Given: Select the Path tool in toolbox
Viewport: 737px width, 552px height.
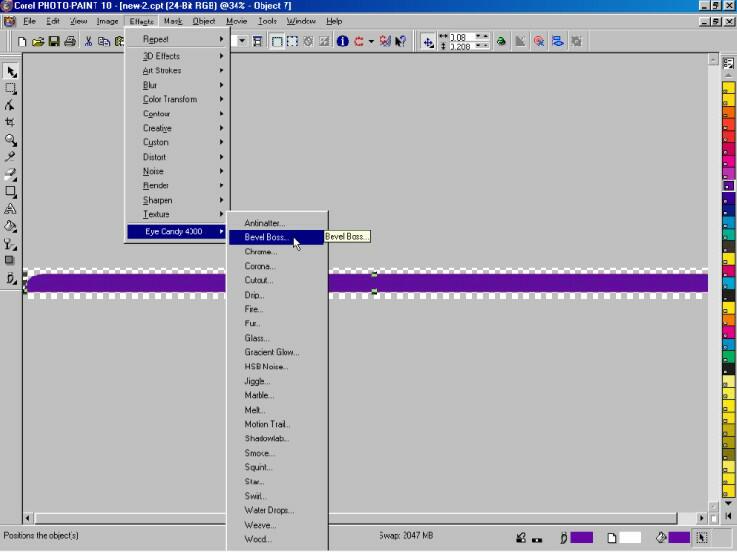Looking at the screenshot, I should coord(11,105).
